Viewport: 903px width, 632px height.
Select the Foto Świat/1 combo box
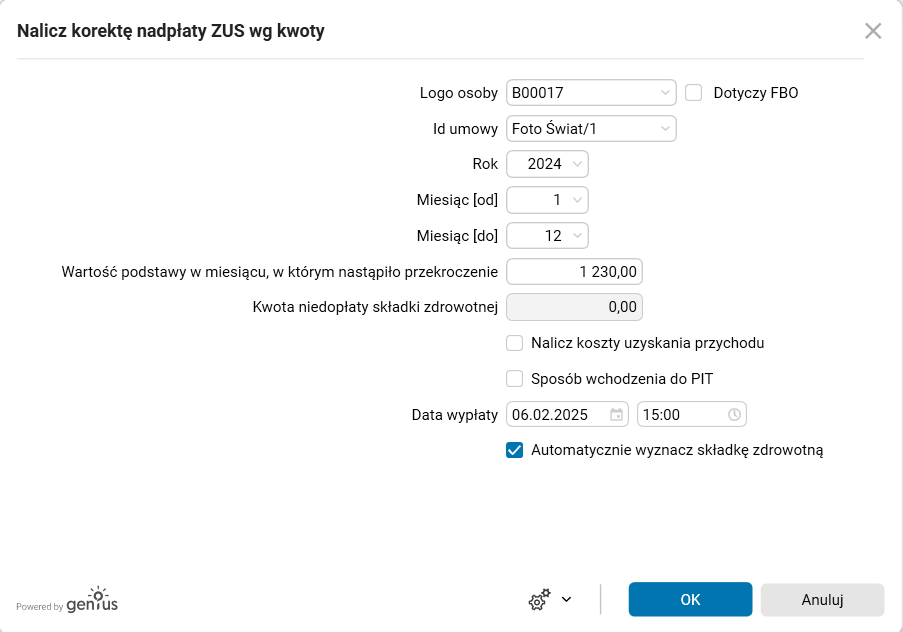pos(590,128)
